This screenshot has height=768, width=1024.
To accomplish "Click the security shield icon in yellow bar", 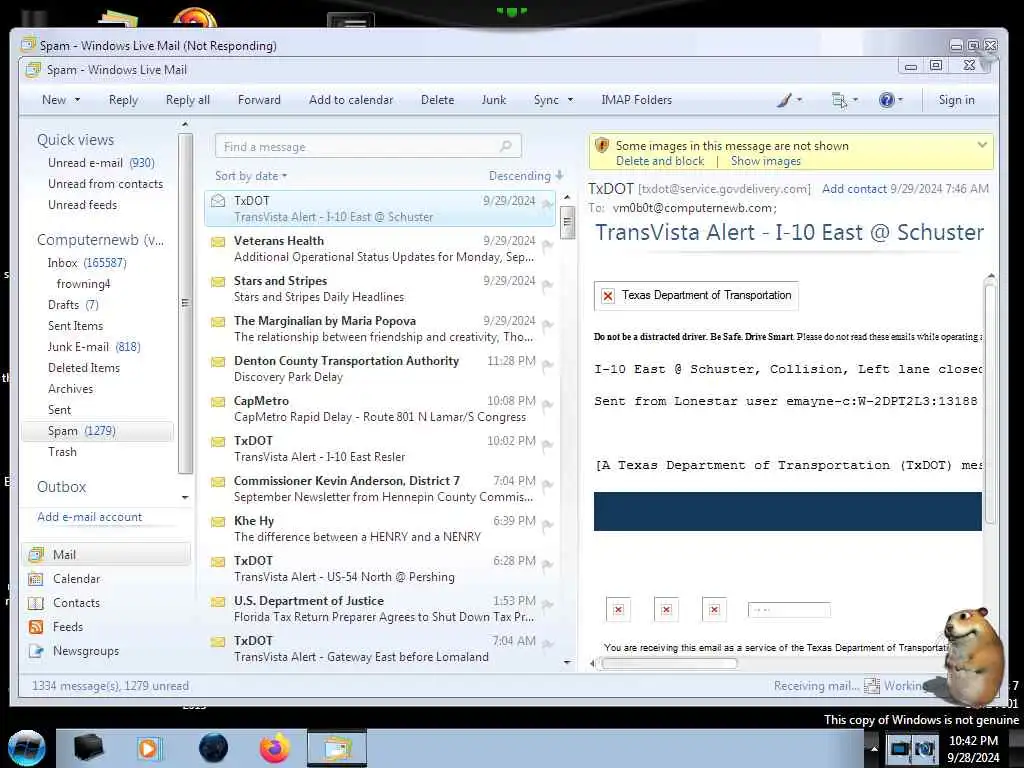I will [601, 146].
